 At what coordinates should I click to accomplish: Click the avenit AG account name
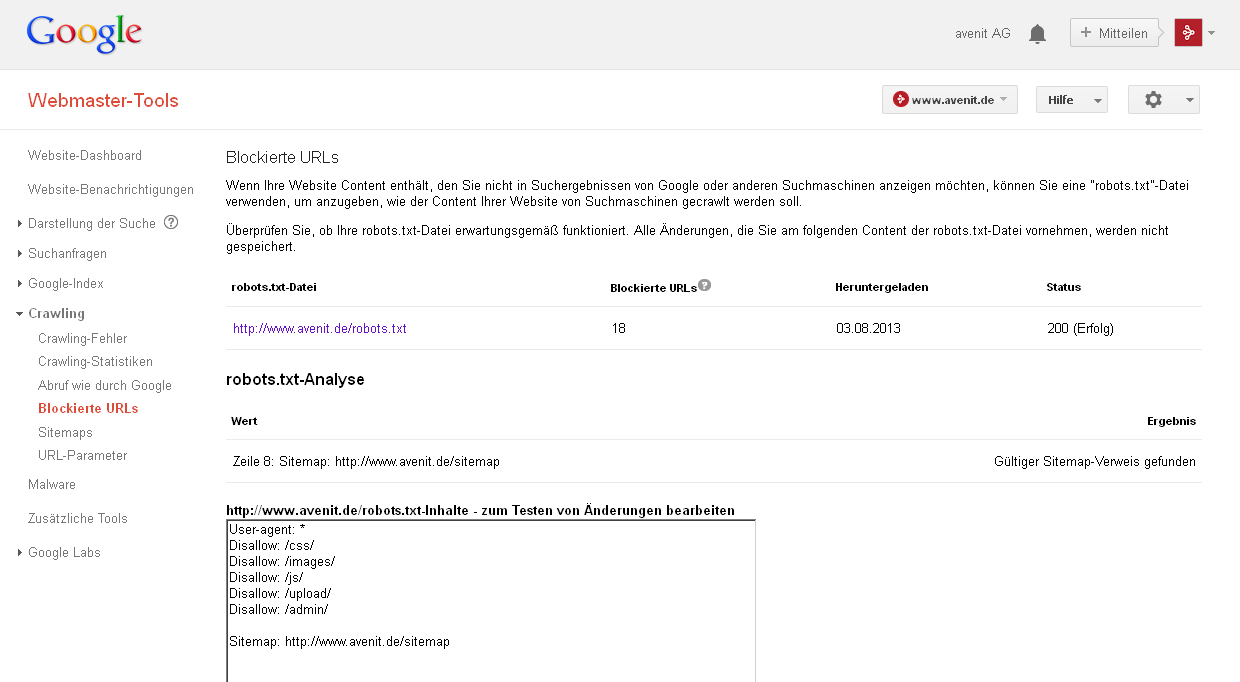point(983,34)
